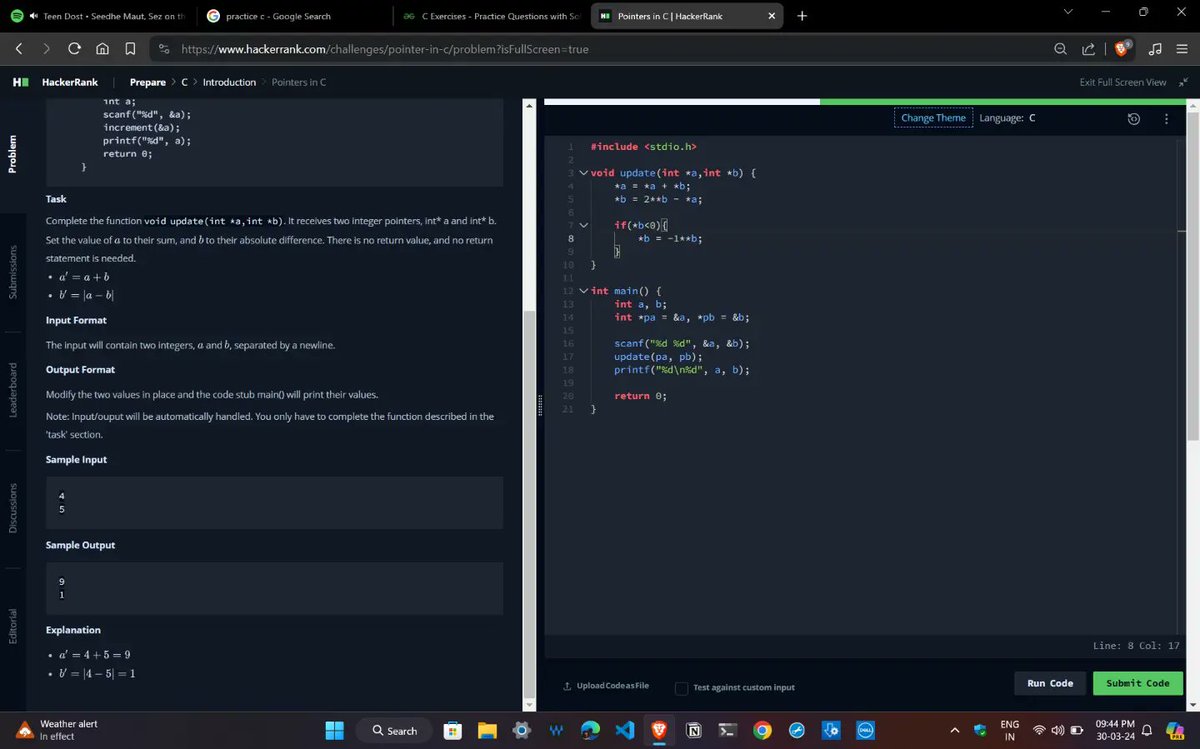
Task: Open Microsoft Edge from taskbar
Action: 590,730
